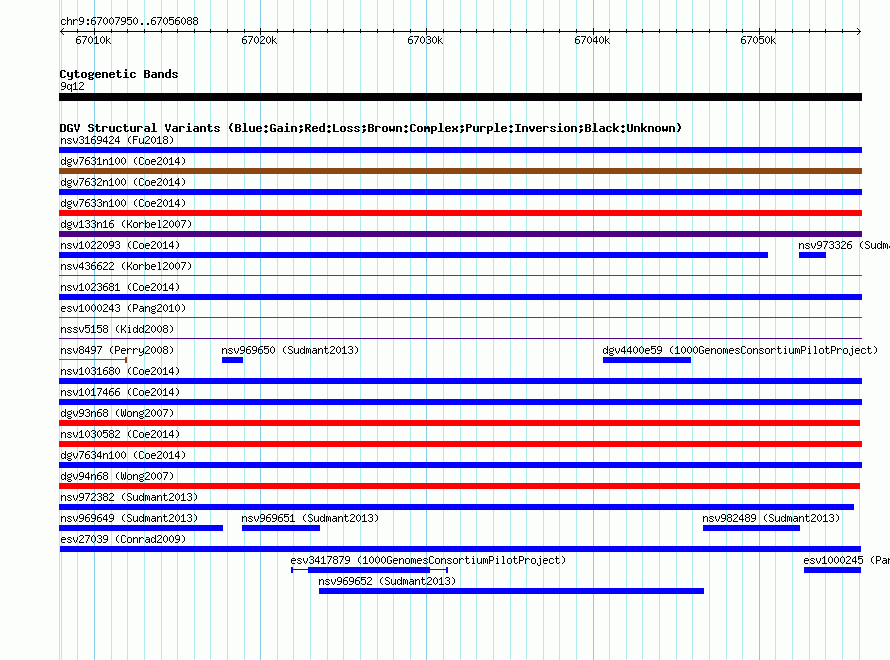
Task: Click the 67010k ruler label
Action: (93, 40)
